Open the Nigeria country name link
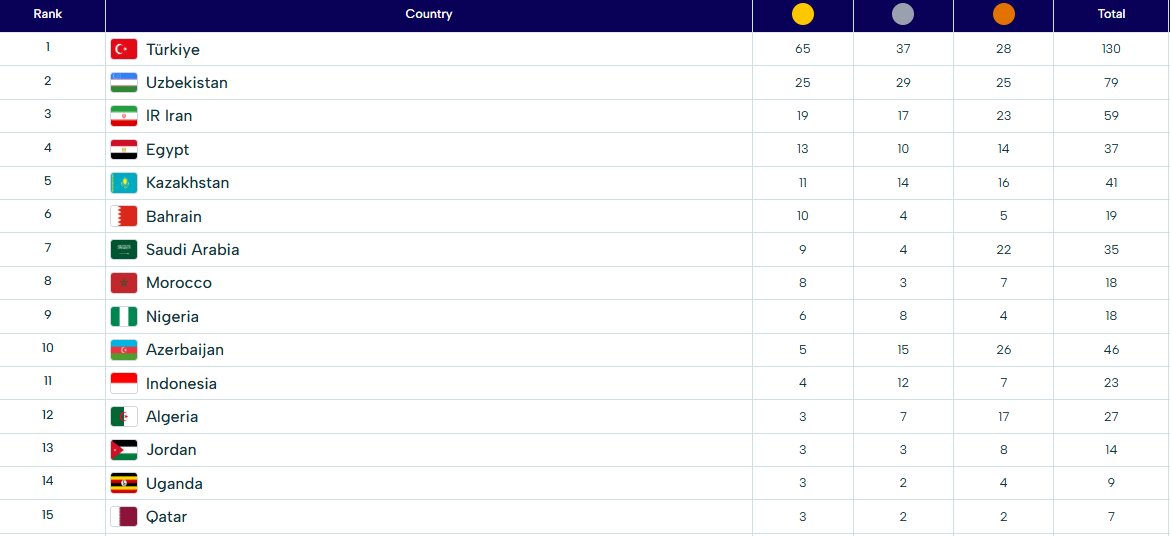The image size is (1170, 536). pyautogui.click(x=172, y=317)
